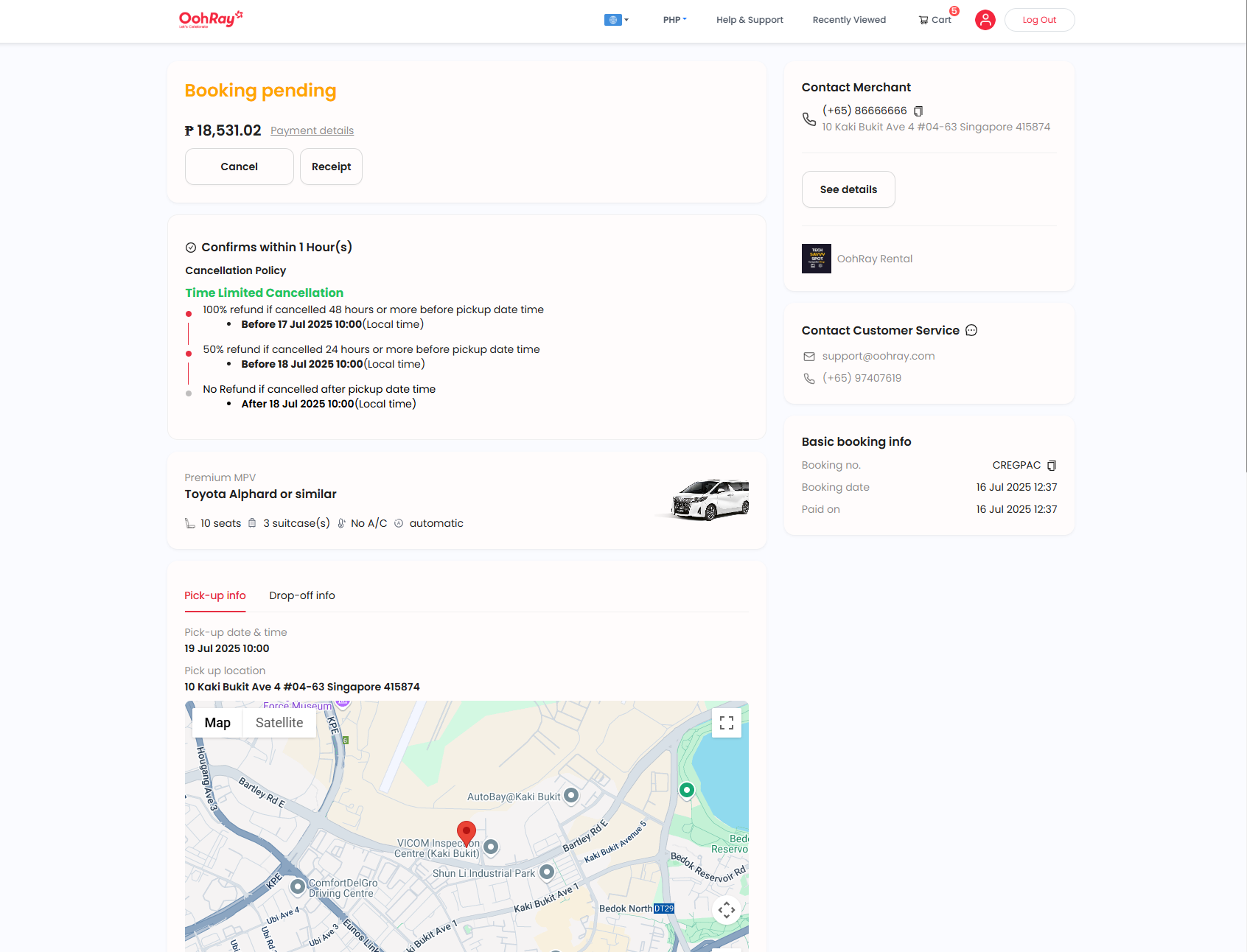Expand the map to fullscreen
The image size is (1247, 952).
point(726,723)
